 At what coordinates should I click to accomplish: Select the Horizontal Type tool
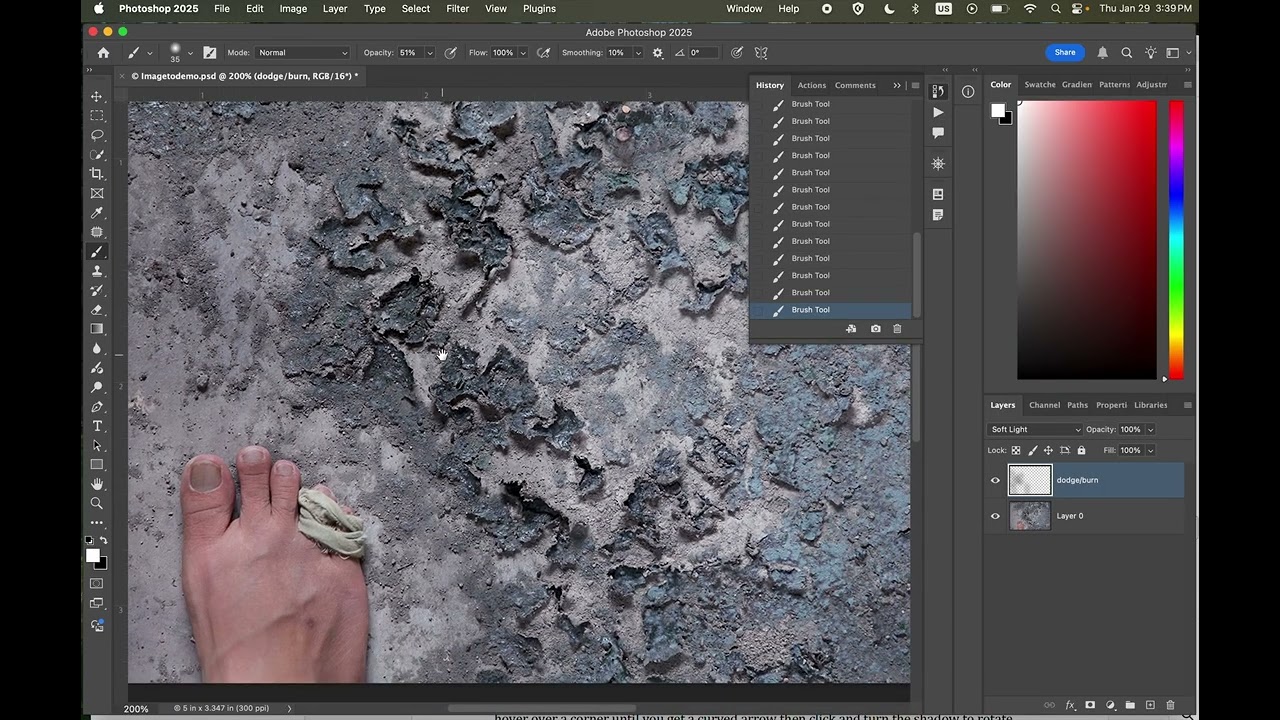(x=97, y=426)
